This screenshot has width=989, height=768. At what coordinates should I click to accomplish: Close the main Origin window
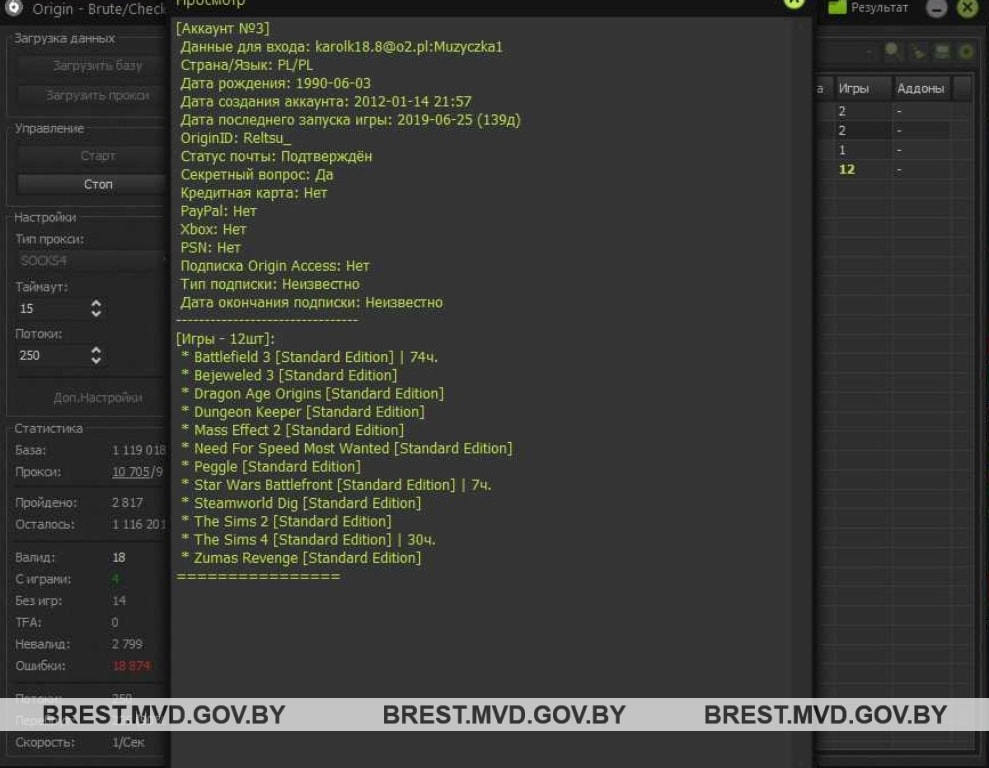(968, 8)
